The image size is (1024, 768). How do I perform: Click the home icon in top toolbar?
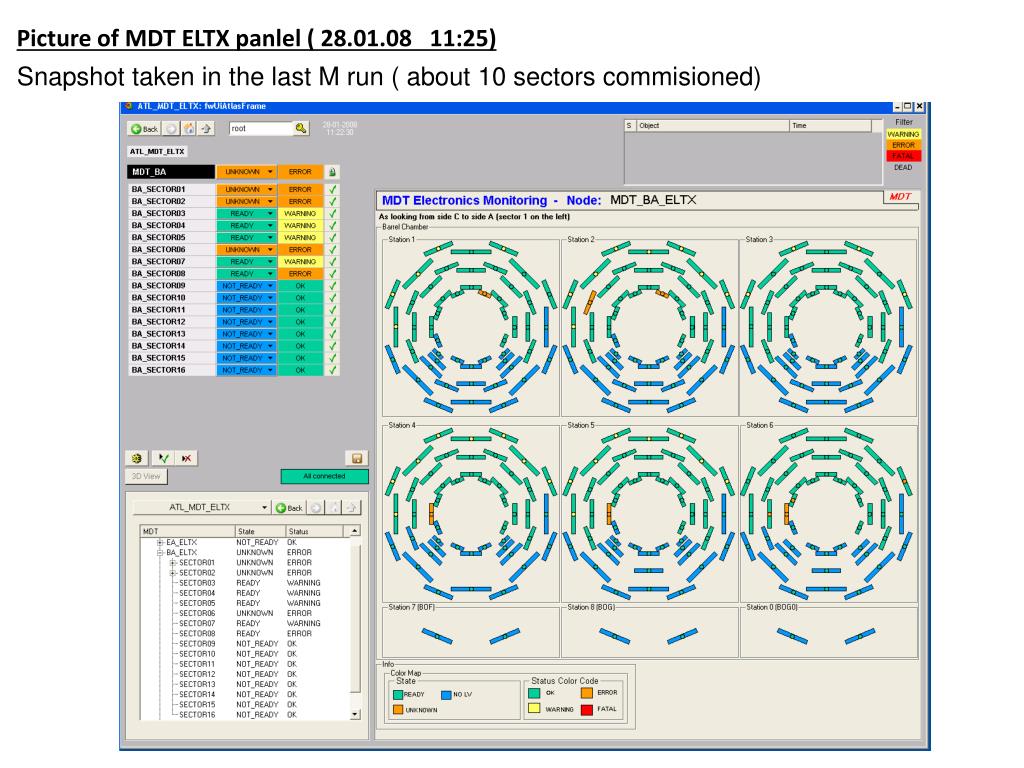click(x=189, y=129)
